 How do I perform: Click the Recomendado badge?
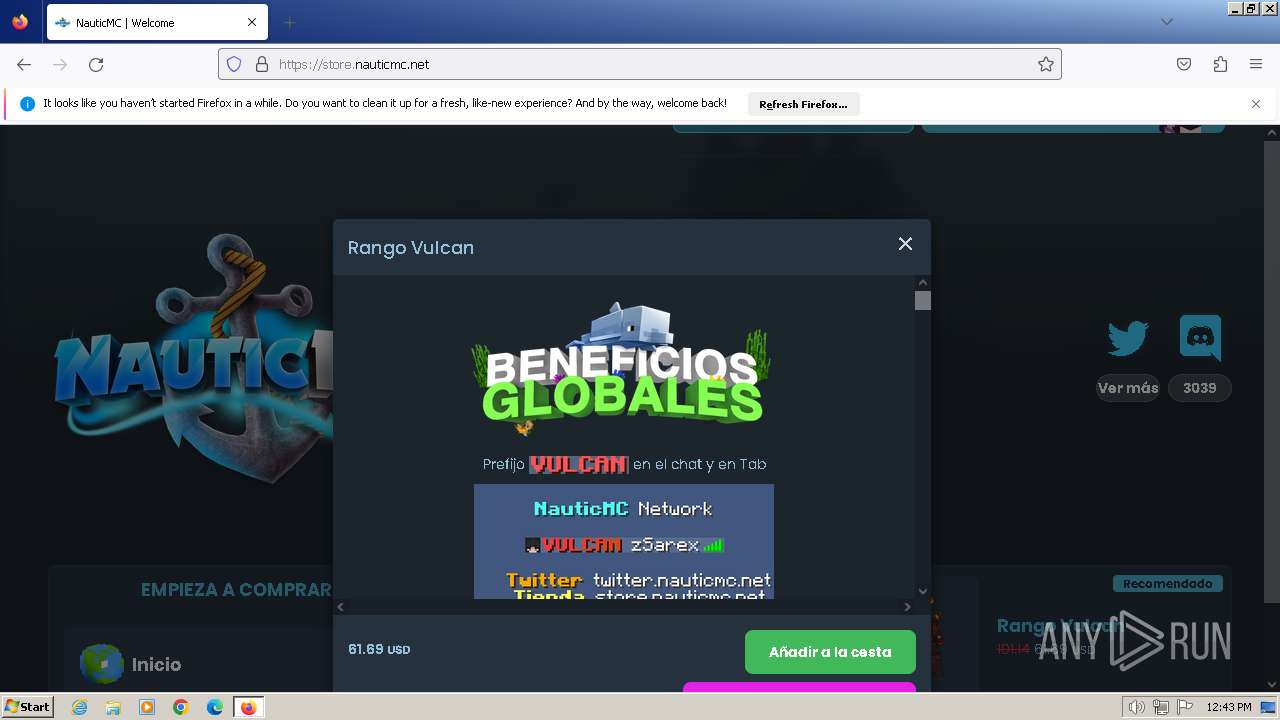(x=1167, y=583)
